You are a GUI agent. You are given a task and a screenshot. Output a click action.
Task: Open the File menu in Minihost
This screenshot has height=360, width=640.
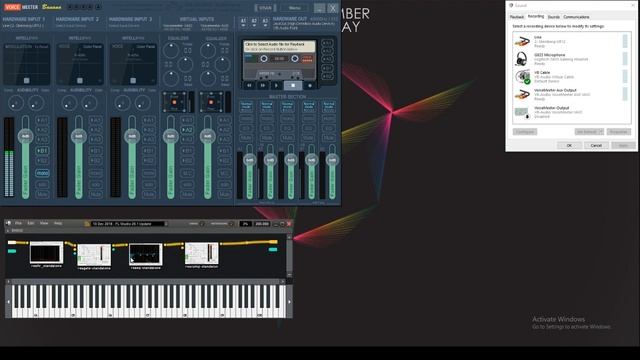(x=18, y=223)
